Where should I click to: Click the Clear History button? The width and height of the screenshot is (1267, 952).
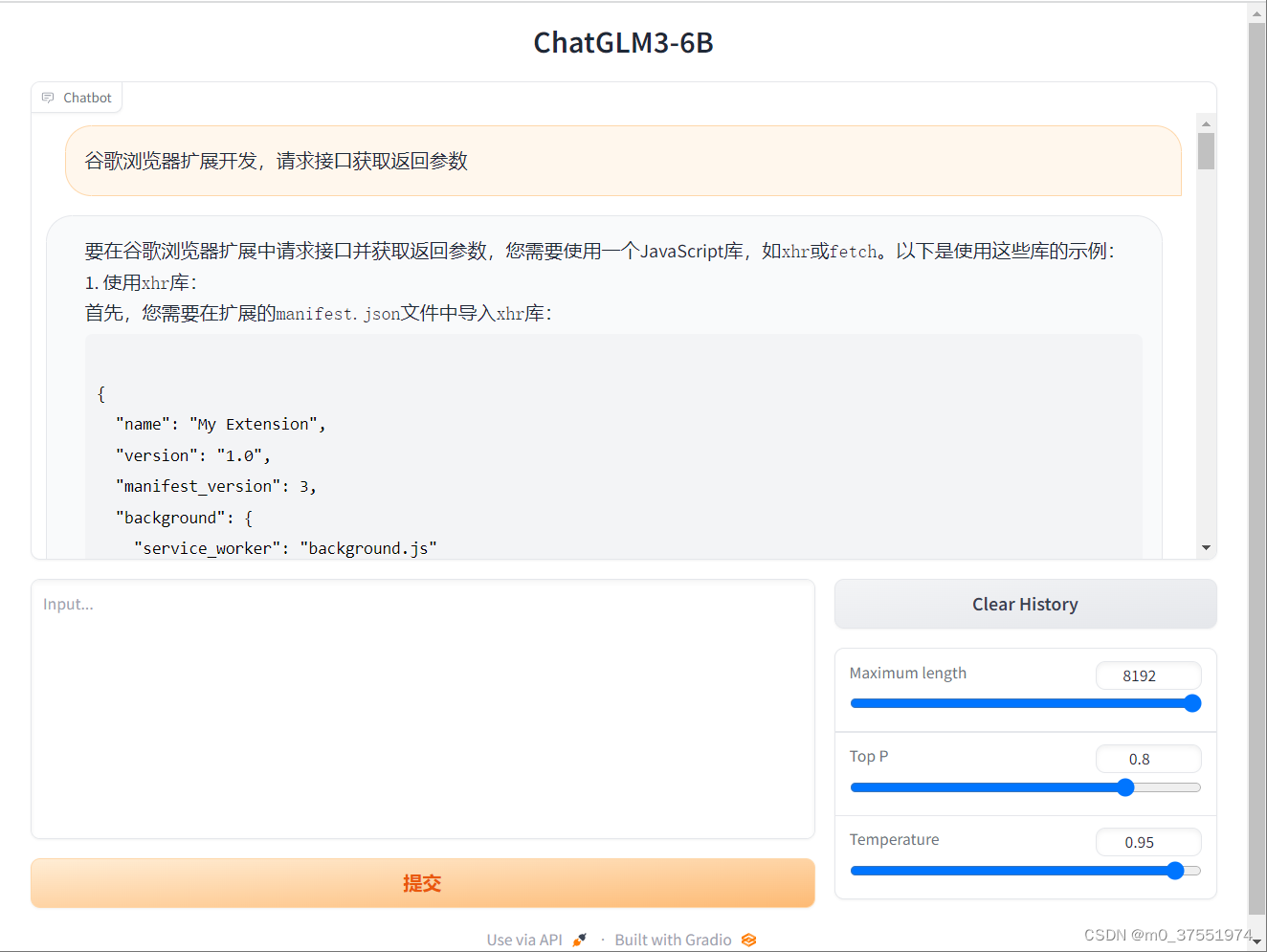coord(1025,604)
